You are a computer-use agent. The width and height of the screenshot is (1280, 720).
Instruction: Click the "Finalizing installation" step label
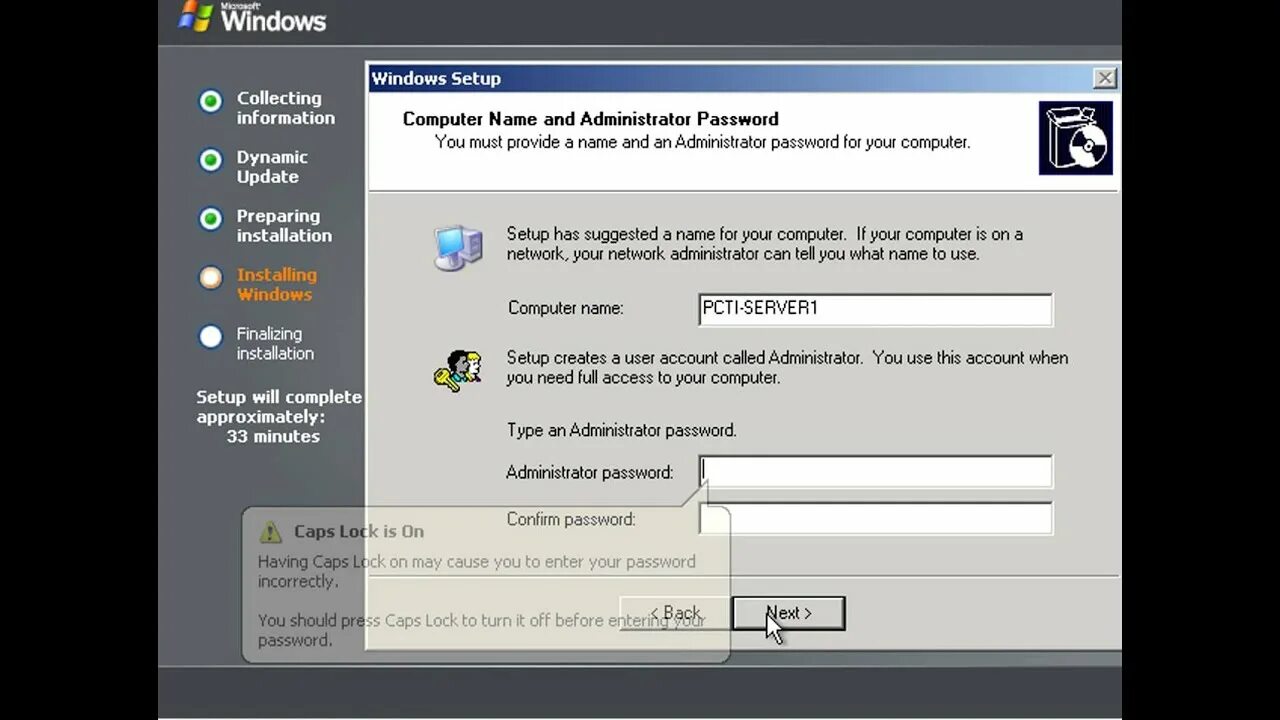[275, 343]
